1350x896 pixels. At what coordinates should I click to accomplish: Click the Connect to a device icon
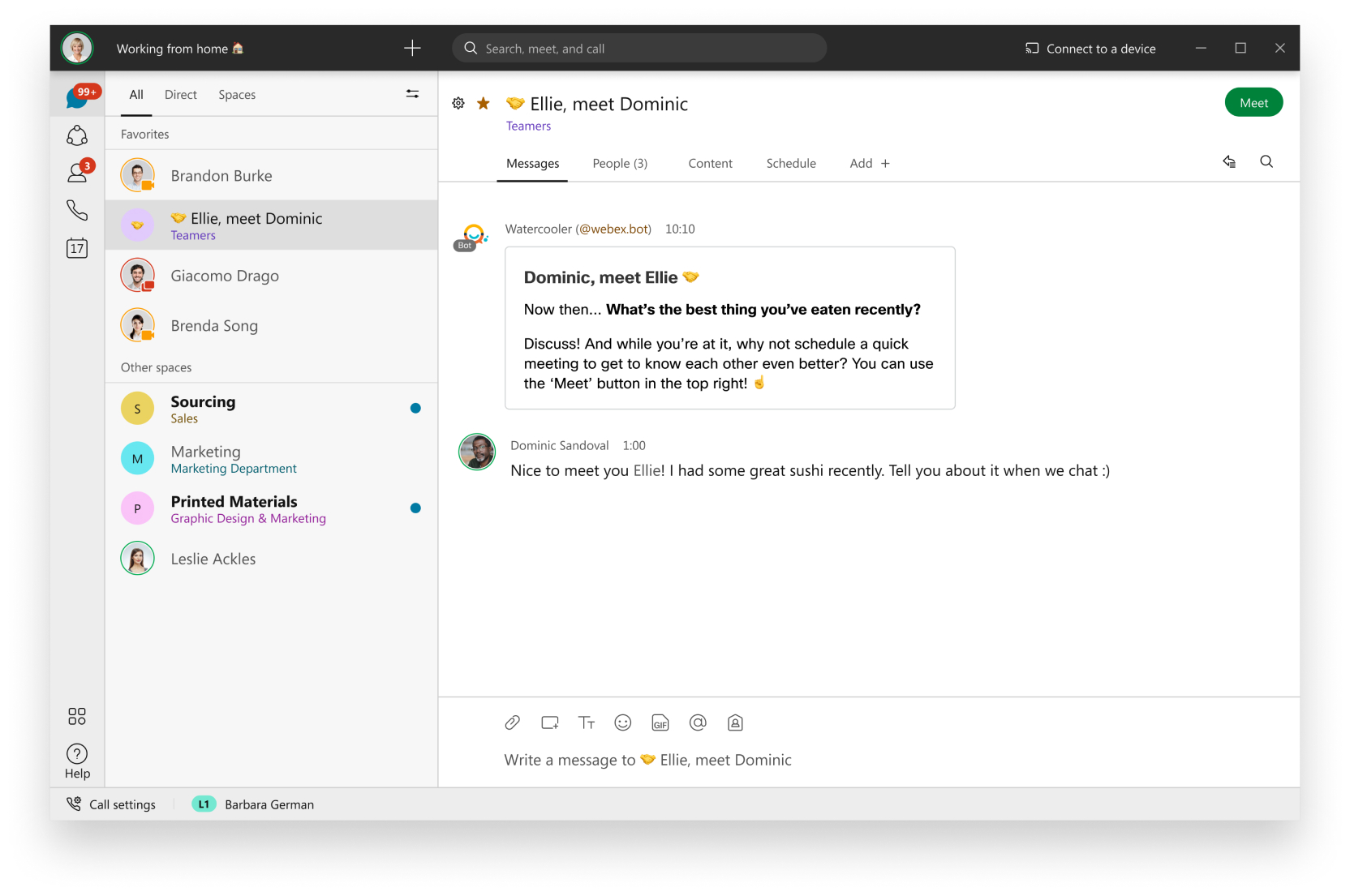tap(1032, 49)
